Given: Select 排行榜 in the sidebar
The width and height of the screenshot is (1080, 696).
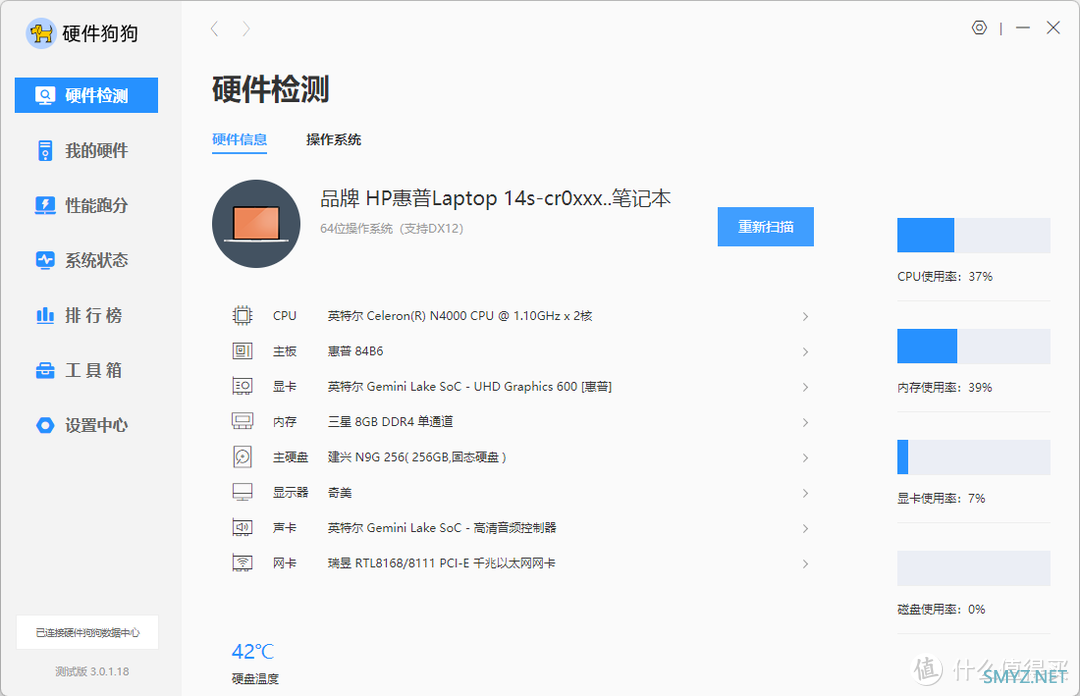Looking at the screenshot, I should pyautogui.click(x=86, y=316).
